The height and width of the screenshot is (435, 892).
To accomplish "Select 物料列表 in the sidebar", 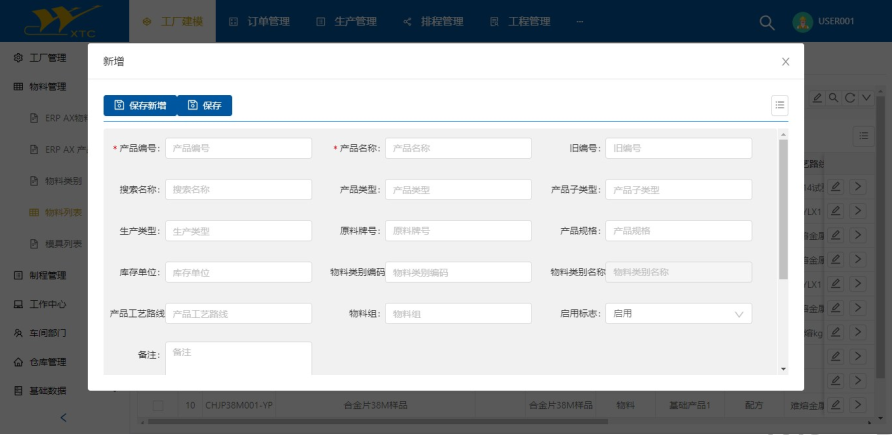I will tap(56, 213).
